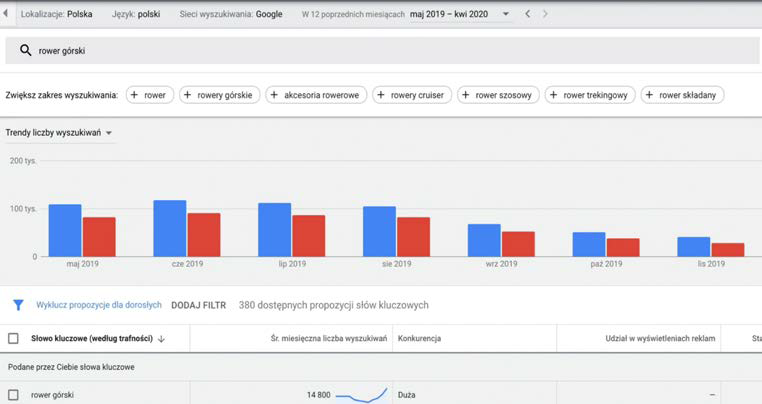Screen dimensions: 762x404
Task: Expand 'Trendy liczby wyszukiwań' chart dropdown
Action: tap(108, 133)
